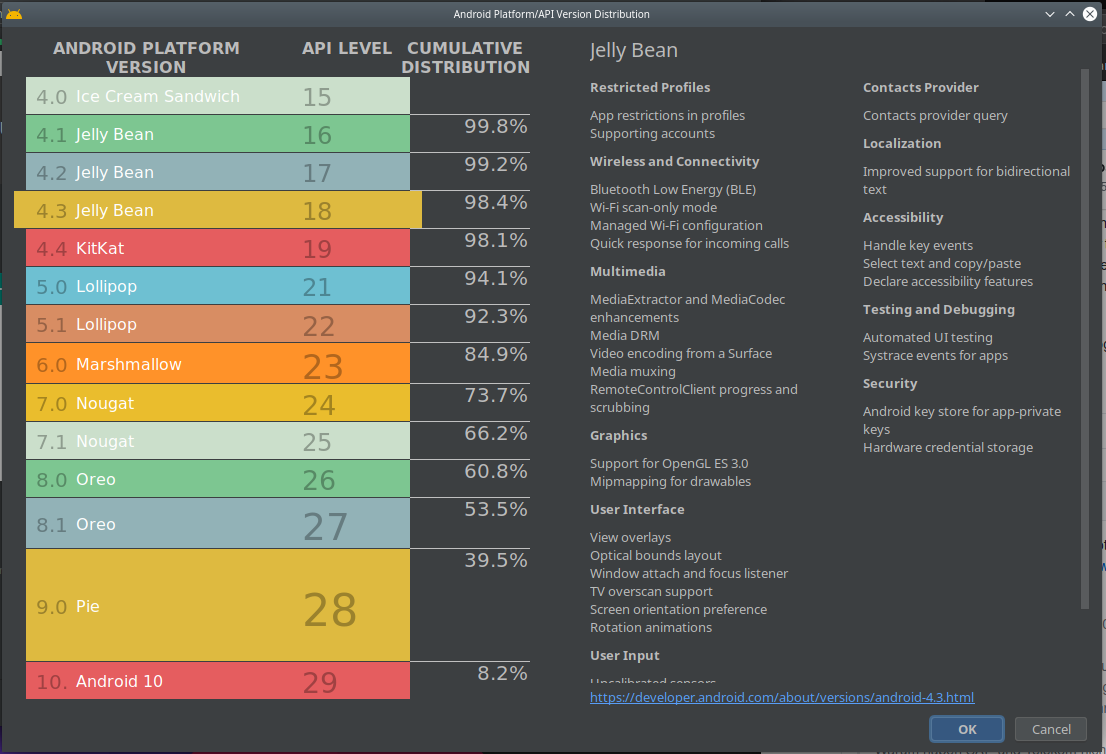Open the android-4.3.html developer link
This screenshot has height=754, width=1106.
(x=782, y=697)
